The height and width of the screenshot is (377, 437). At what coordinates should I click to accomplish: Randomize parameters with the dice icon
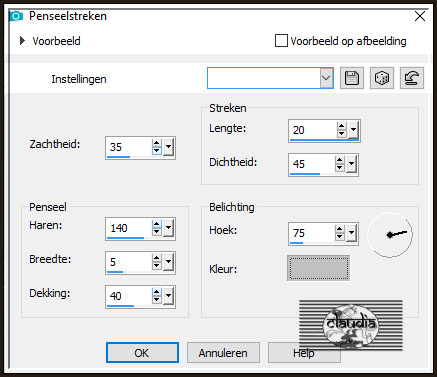[382, 78]
